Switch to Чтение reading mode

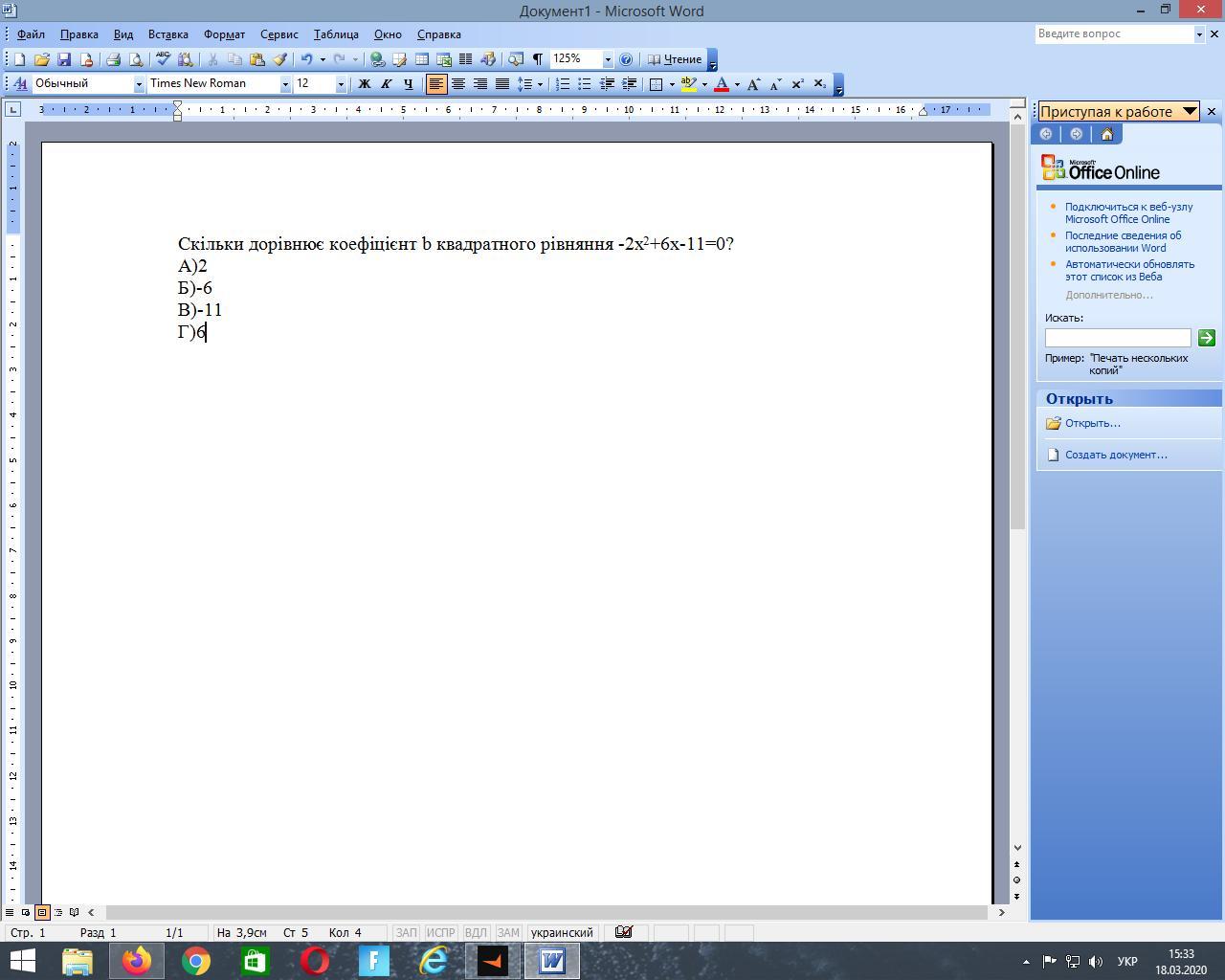pyautogui.click(x=675, y=59)
